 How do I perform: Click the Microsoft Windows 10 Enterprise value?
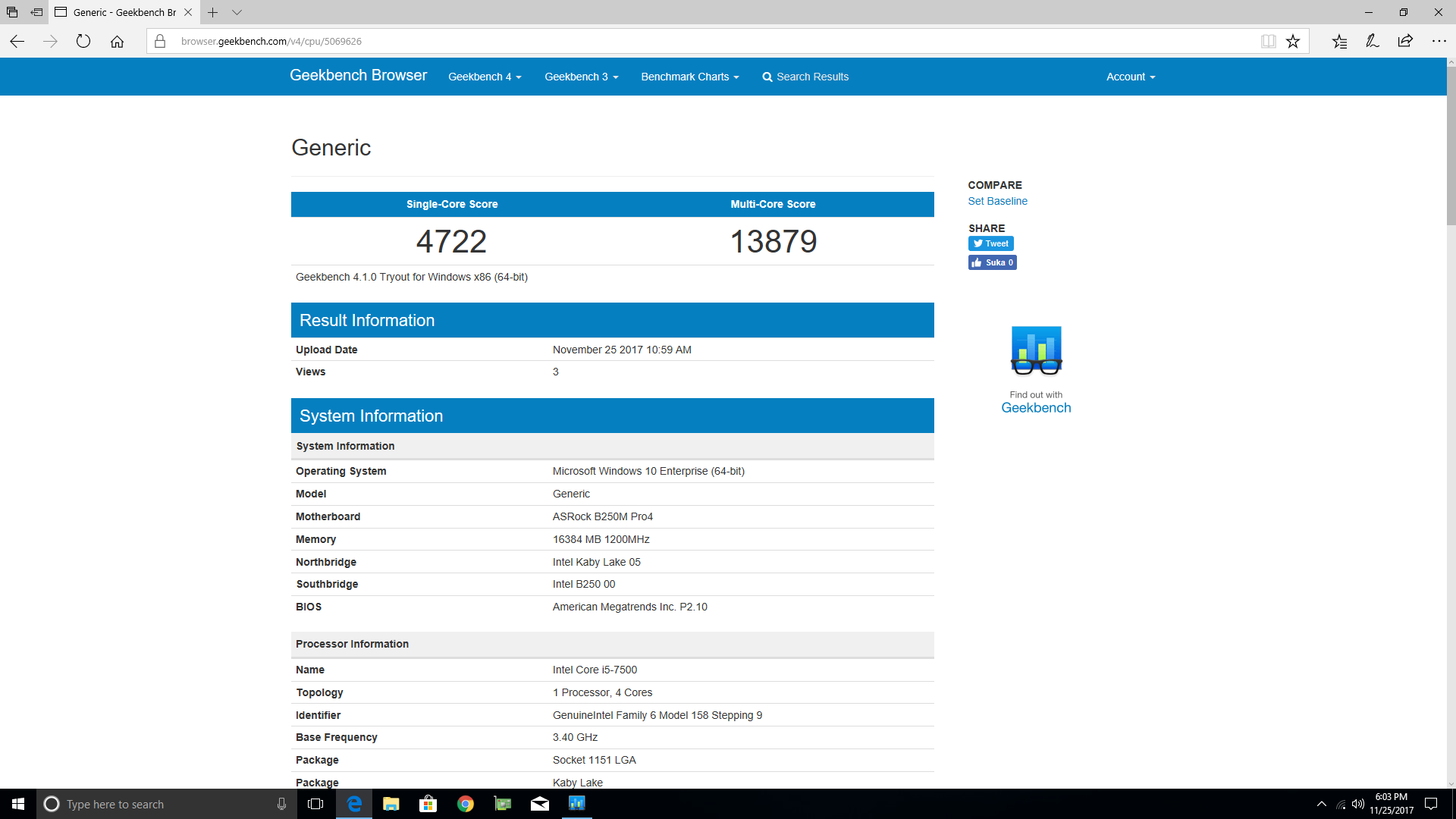pyautogui.click(x=648, y=471)
